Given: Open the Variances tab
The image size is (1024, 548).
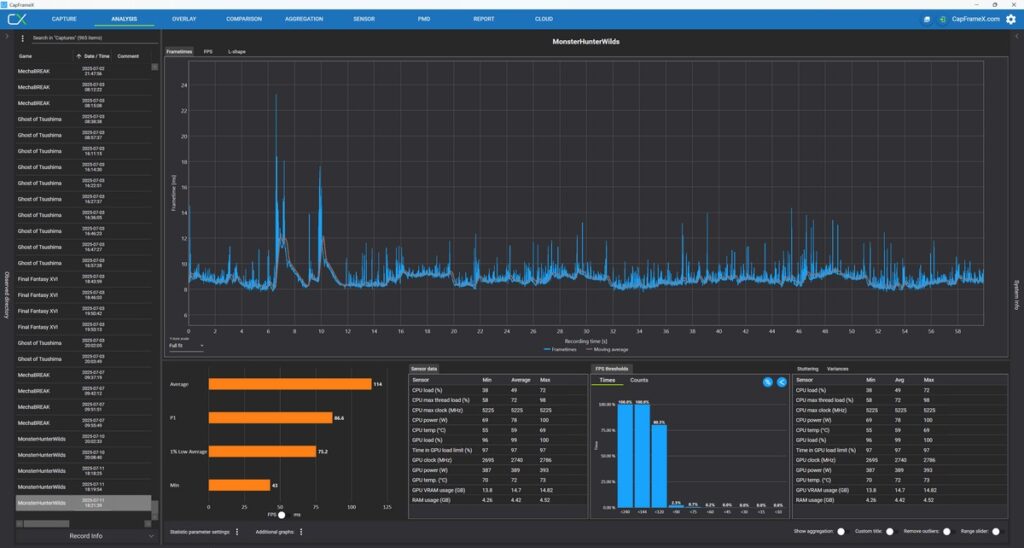Looking at the screenshot, I should [838, 369].
